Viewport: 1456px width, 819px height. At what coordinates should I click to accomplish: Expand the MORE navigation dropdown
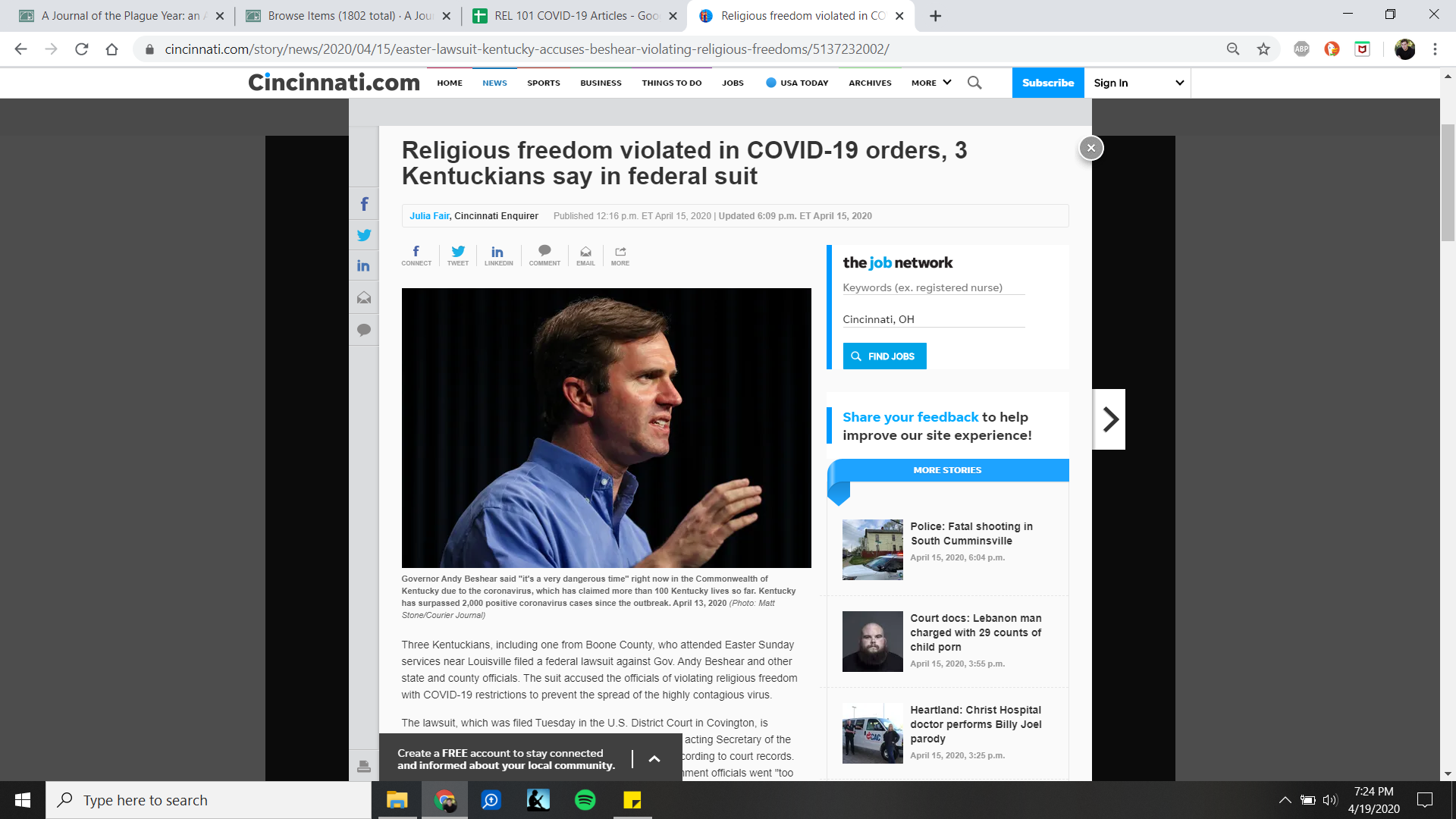[x=931, y=83]
